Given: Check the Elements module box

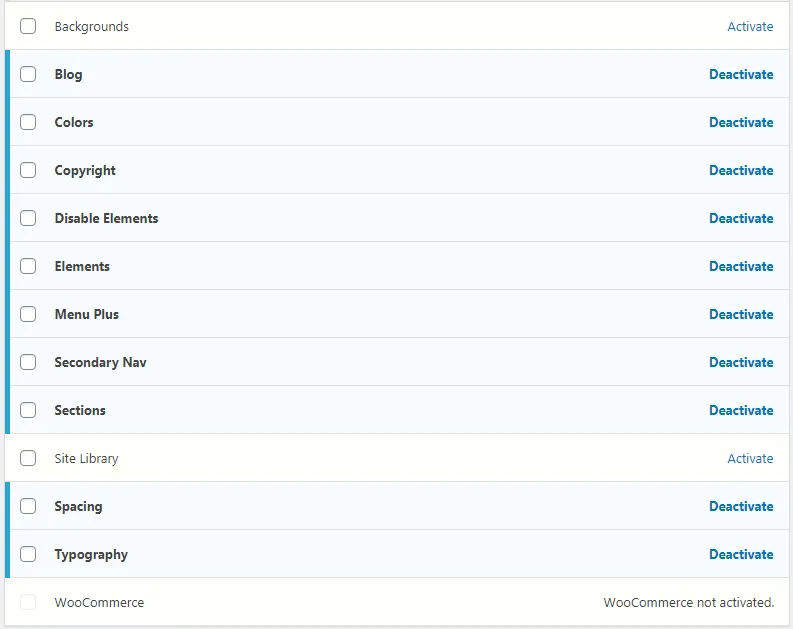Looking at the screenshot, I should (28, 266).
